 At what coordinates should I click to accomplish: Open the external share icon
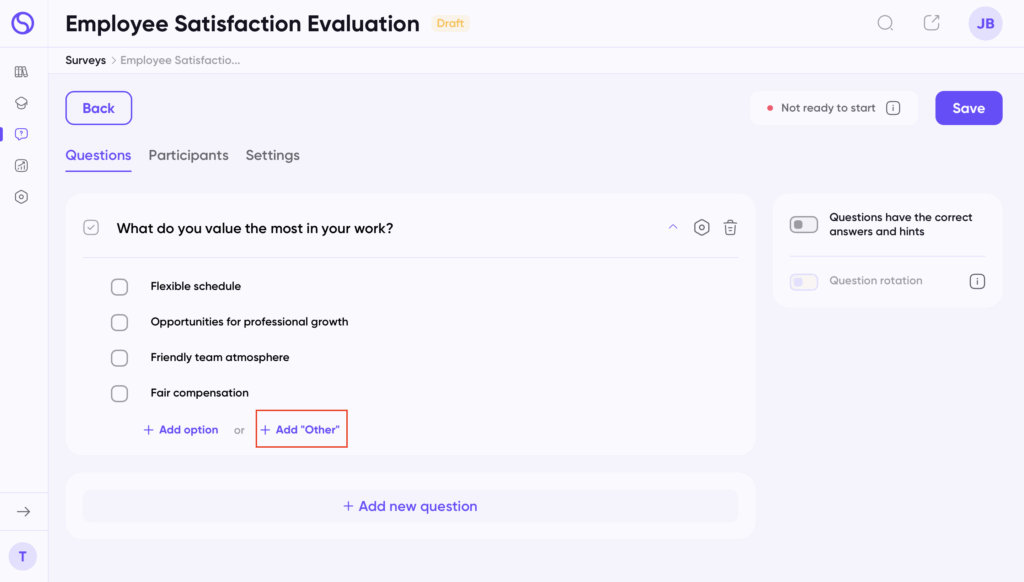click(932, 23)
